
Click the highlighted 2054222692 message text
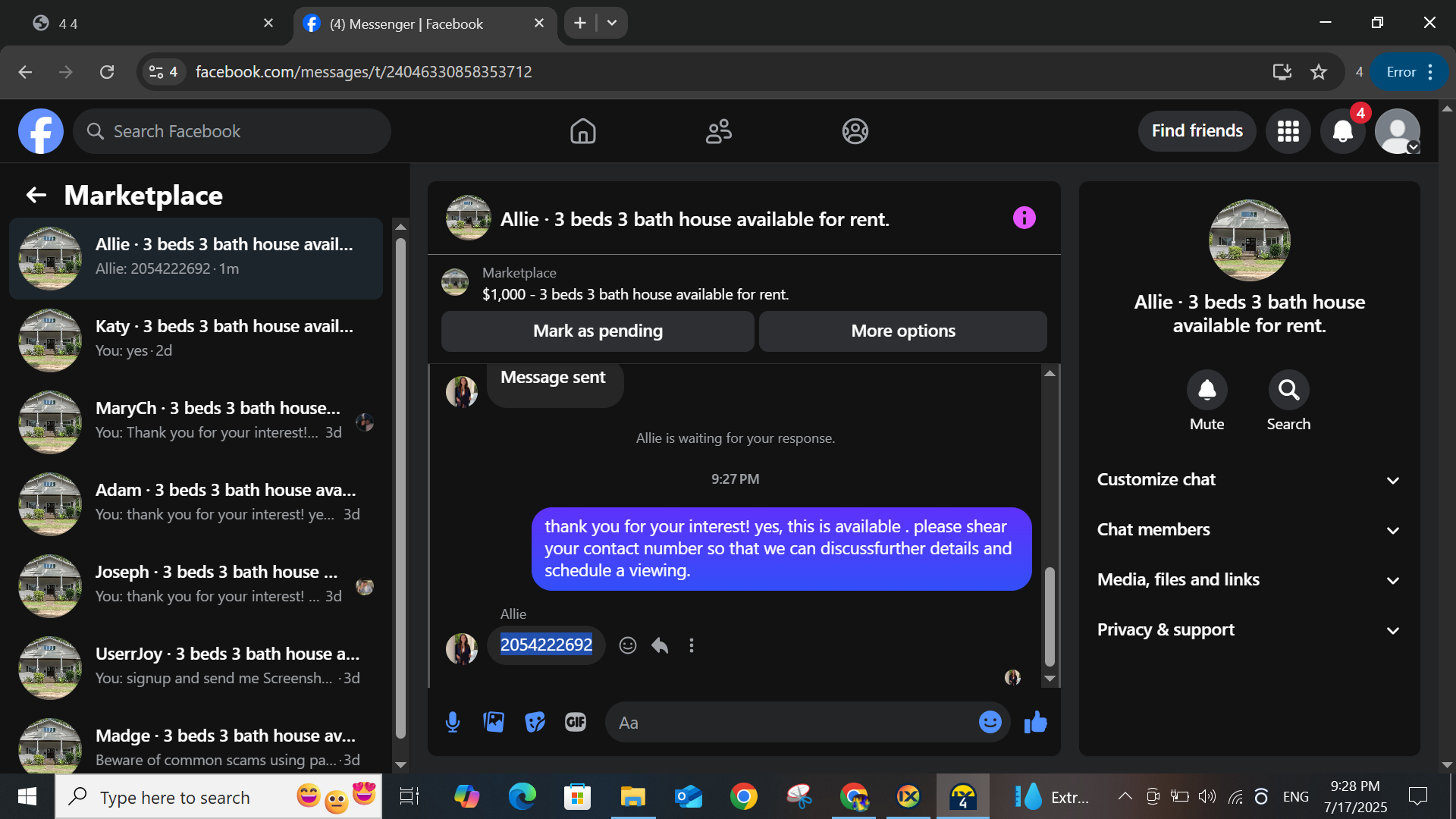pos(546,645)
